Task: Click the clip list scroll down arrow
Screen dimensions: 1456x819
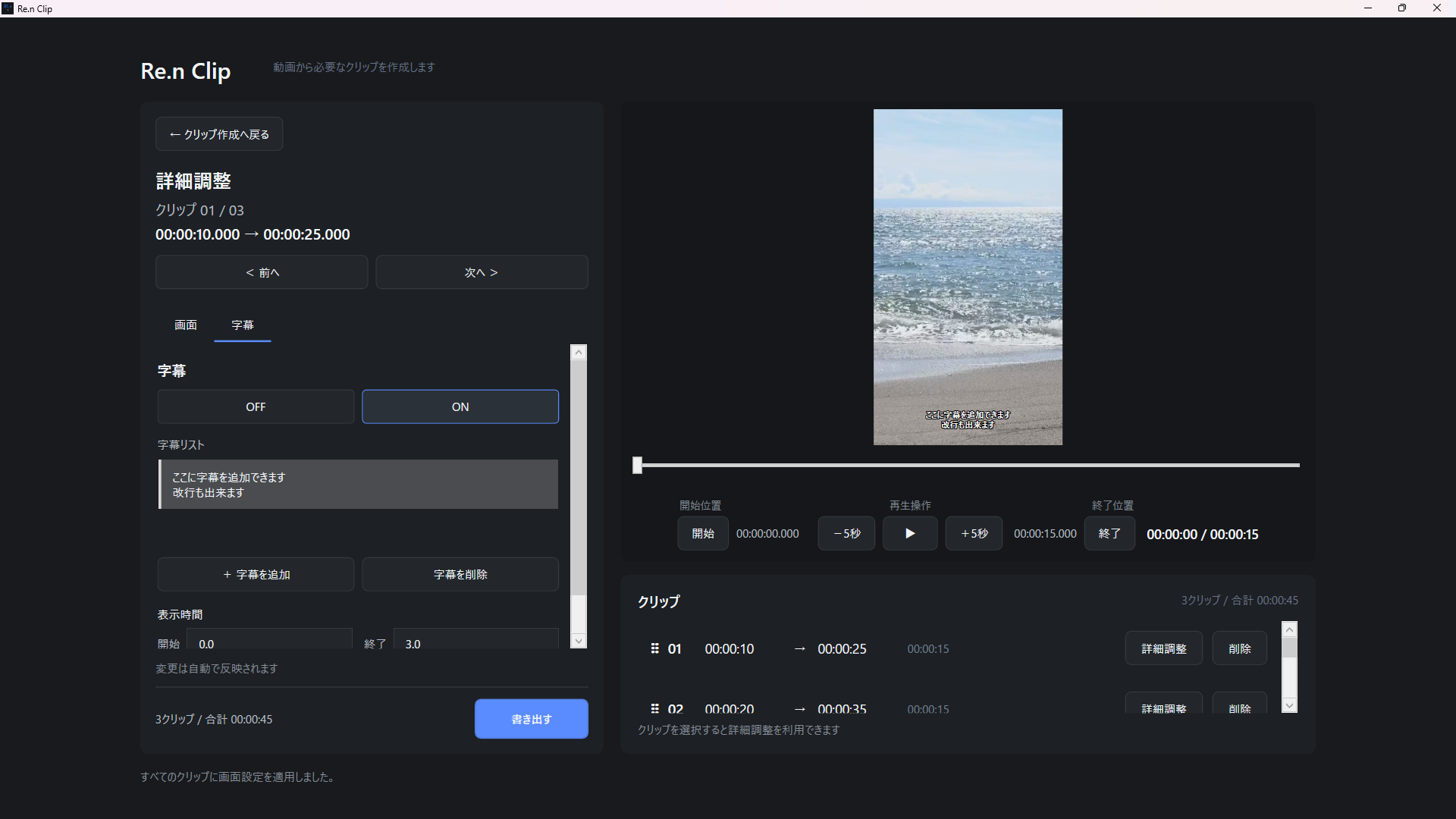Action: pos(1289,705)
